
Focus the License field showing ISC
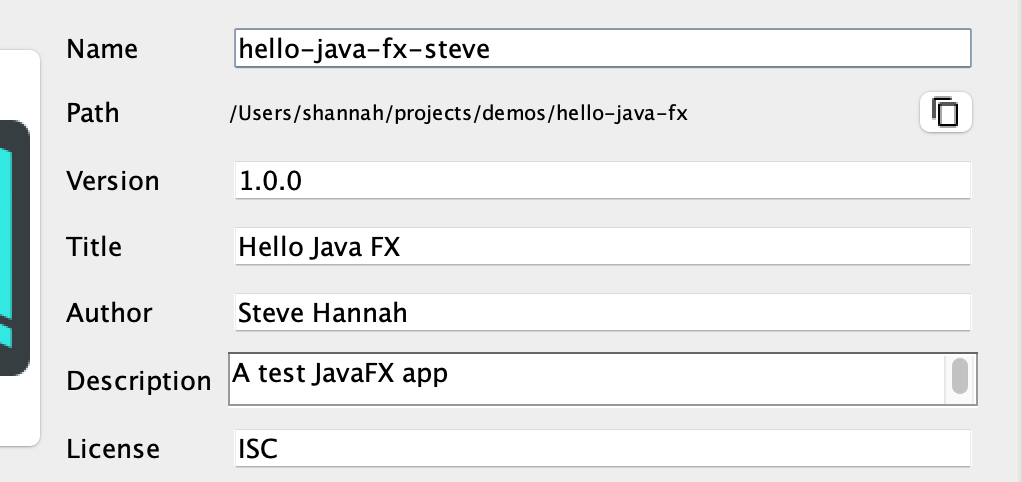pyautogui.click(x=602, y=448)
